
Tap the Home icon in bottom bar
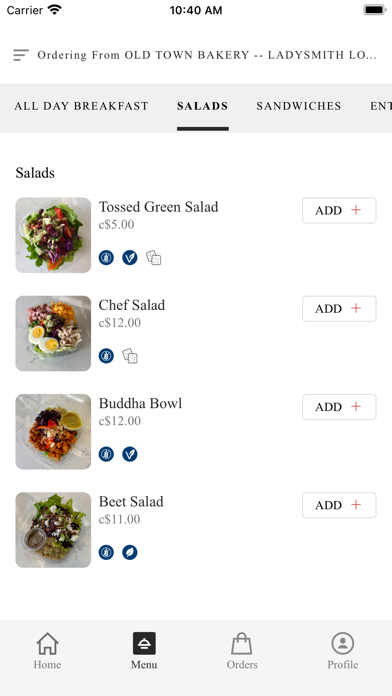pyautogui.click(x=48, y=644)
